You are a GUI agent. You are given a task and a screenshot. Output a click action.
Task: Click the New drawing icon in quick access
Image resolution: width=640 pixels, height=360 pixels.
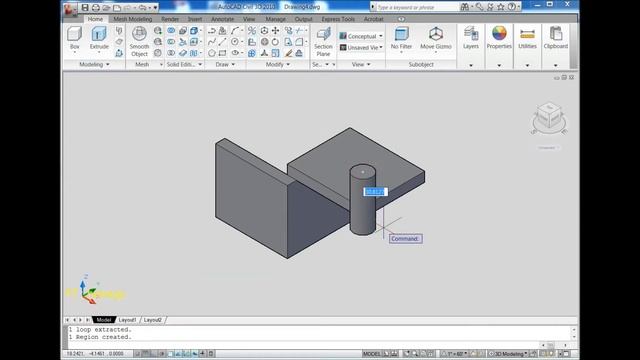tap(117, 7)
